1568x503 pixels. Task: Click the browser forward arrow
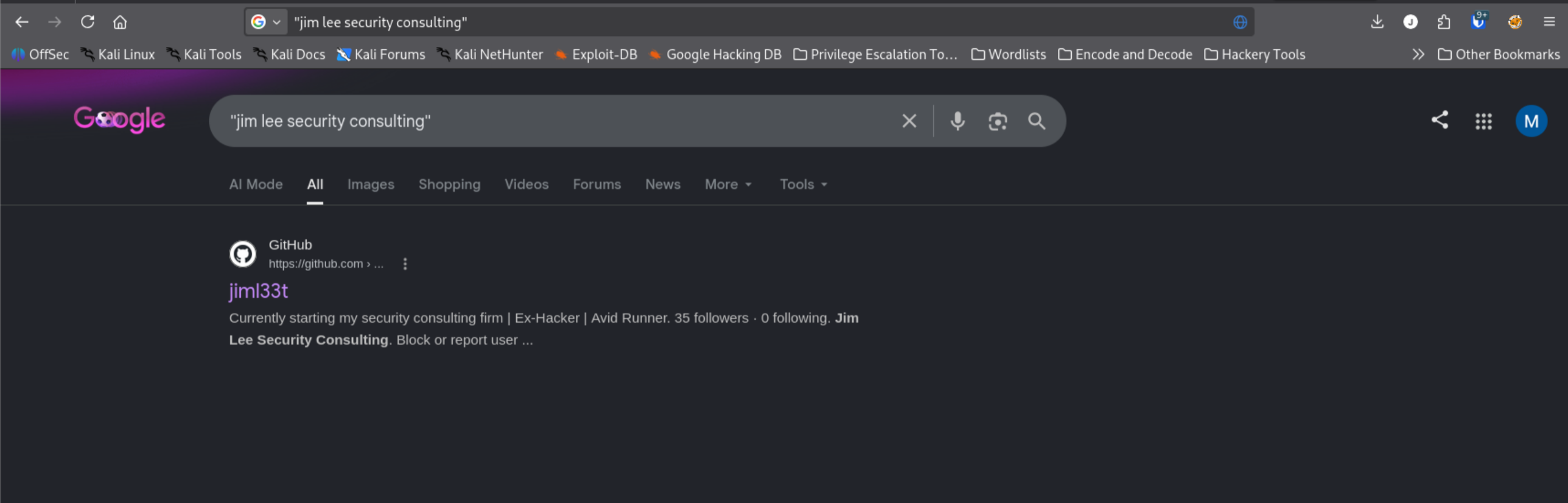click(x=55, y=23)
